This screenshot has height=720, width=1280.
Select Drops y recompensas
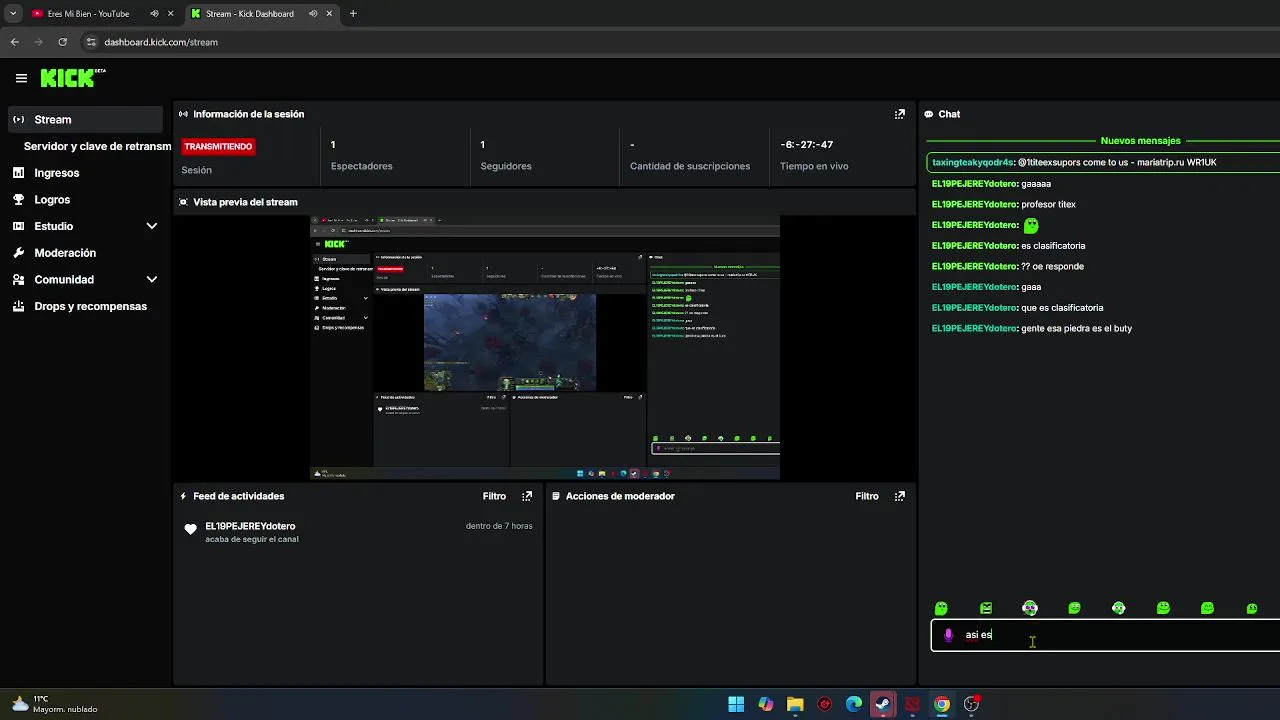[90, 306]
